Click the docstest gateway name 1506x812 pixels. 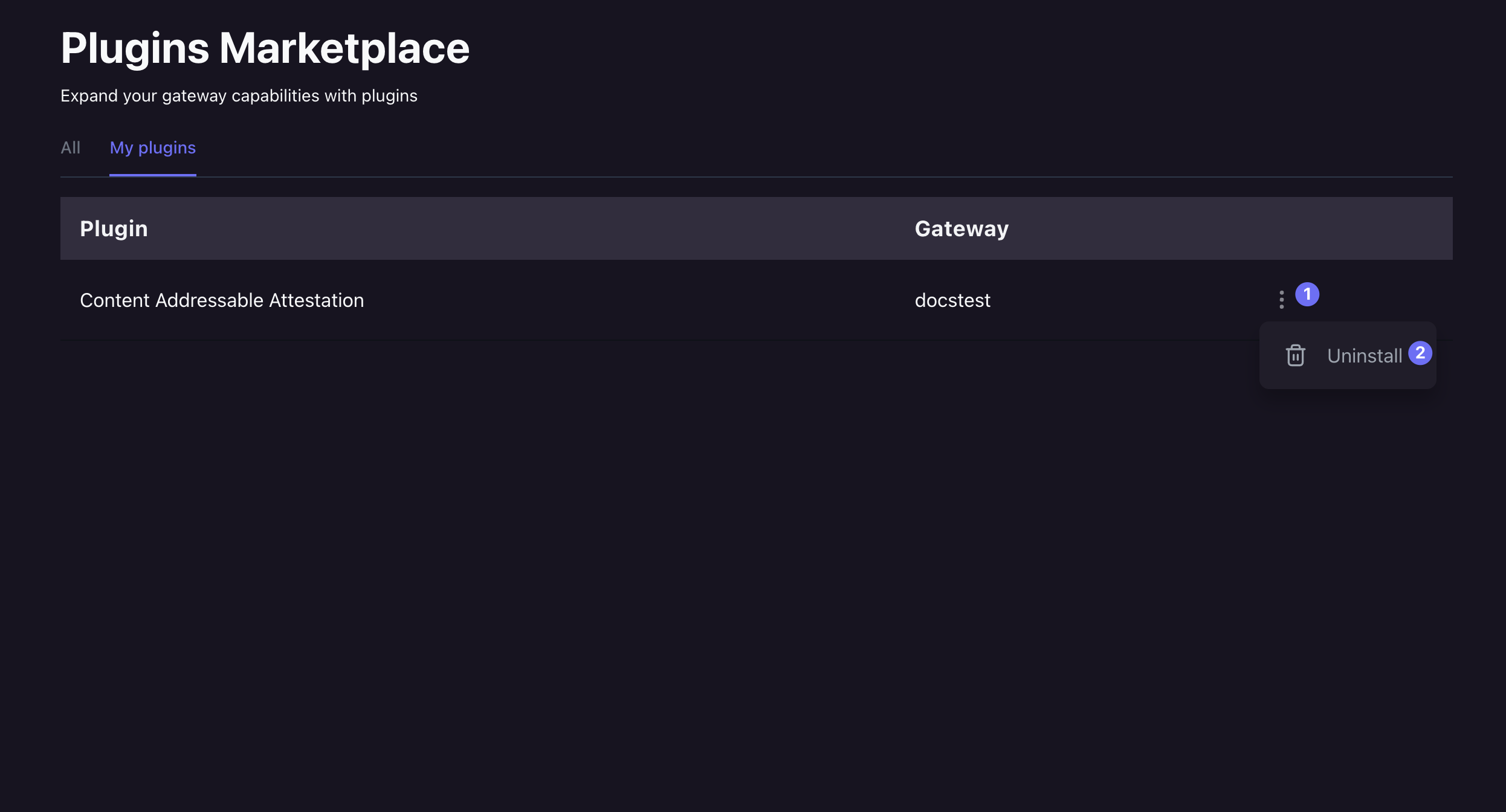[x=952, y=300]
